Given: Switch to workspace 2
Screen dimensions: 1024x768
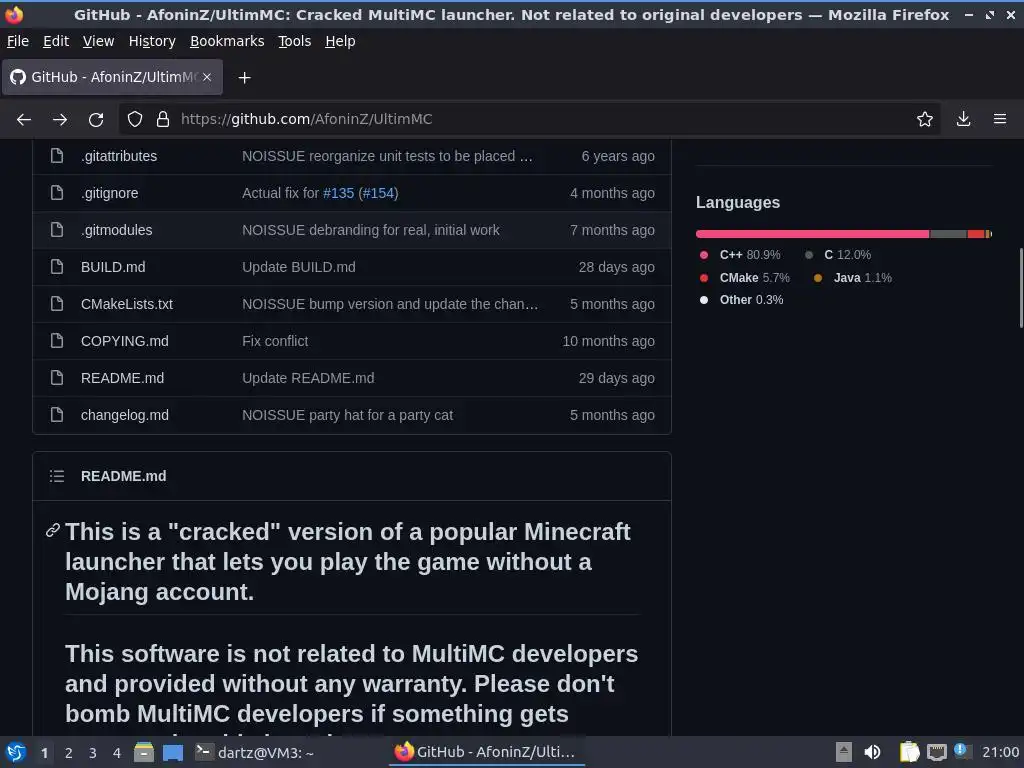Looking at the screenshot, I should tap(69, 753).
